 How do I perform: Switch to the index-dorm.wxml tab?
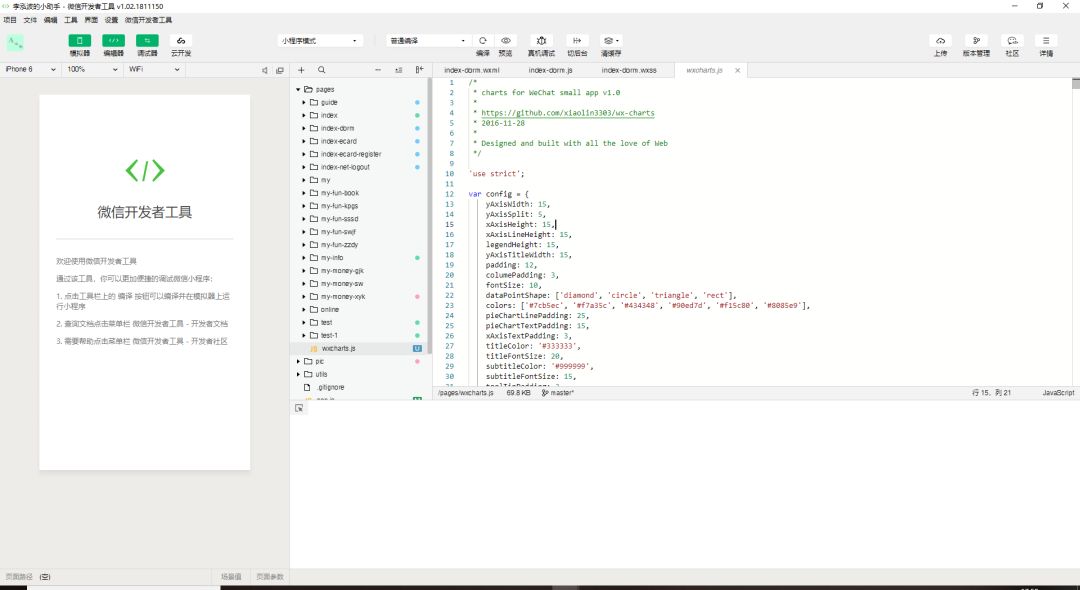472,70
